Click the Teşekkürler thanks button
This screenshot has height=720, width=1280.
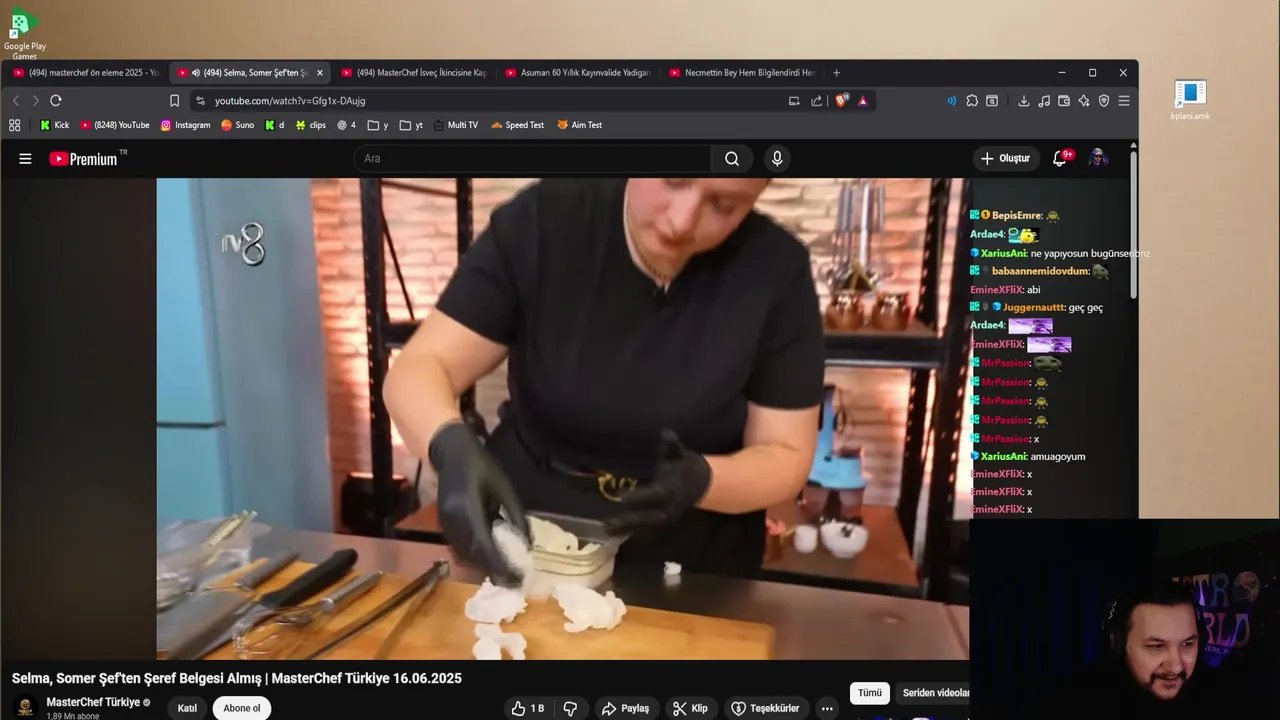(766, 708)
